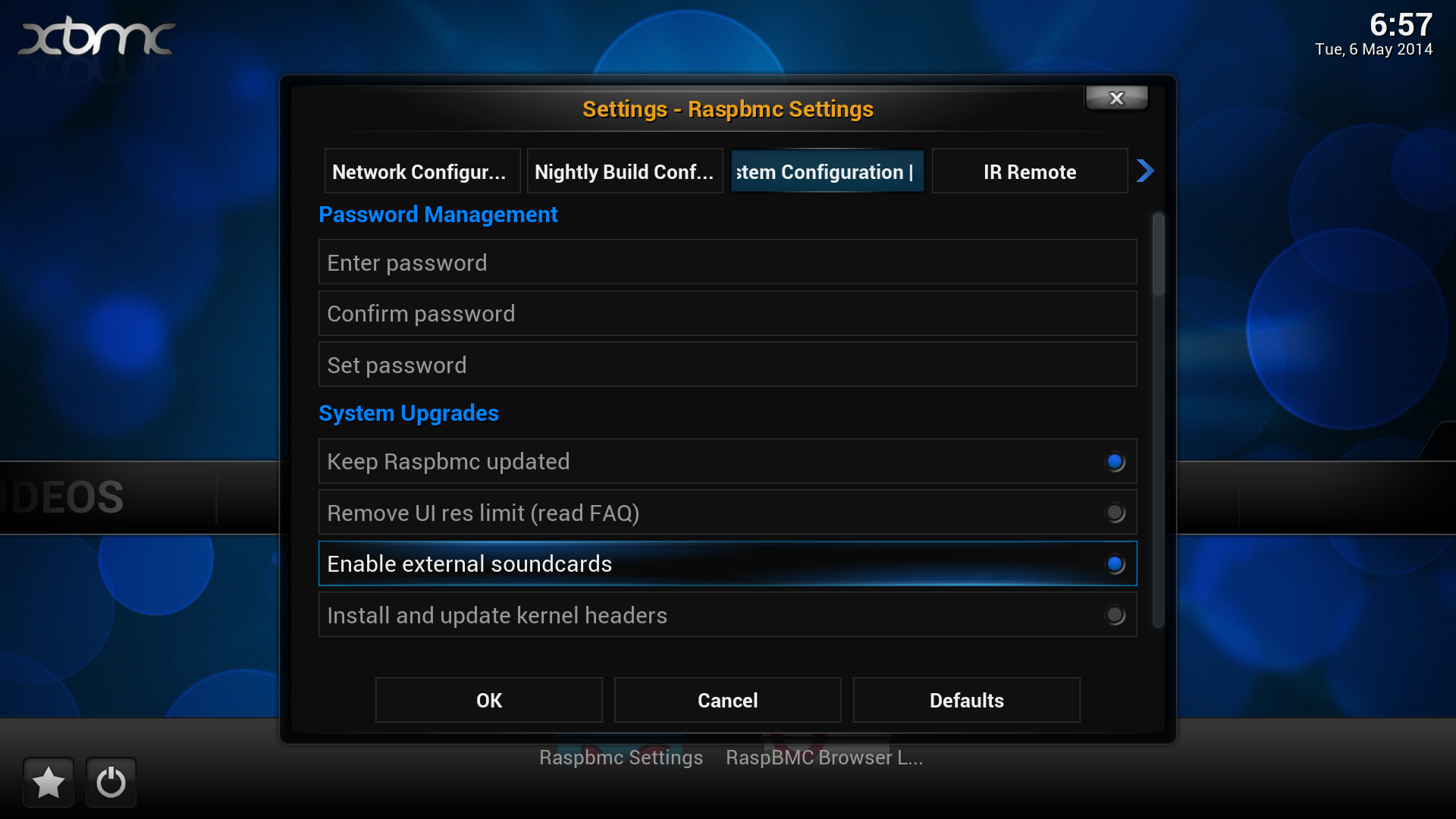The width and height of the screenshot is (1456, 819).
Task: Go to IR Remote tab
Action: (x=1029, y=171)
